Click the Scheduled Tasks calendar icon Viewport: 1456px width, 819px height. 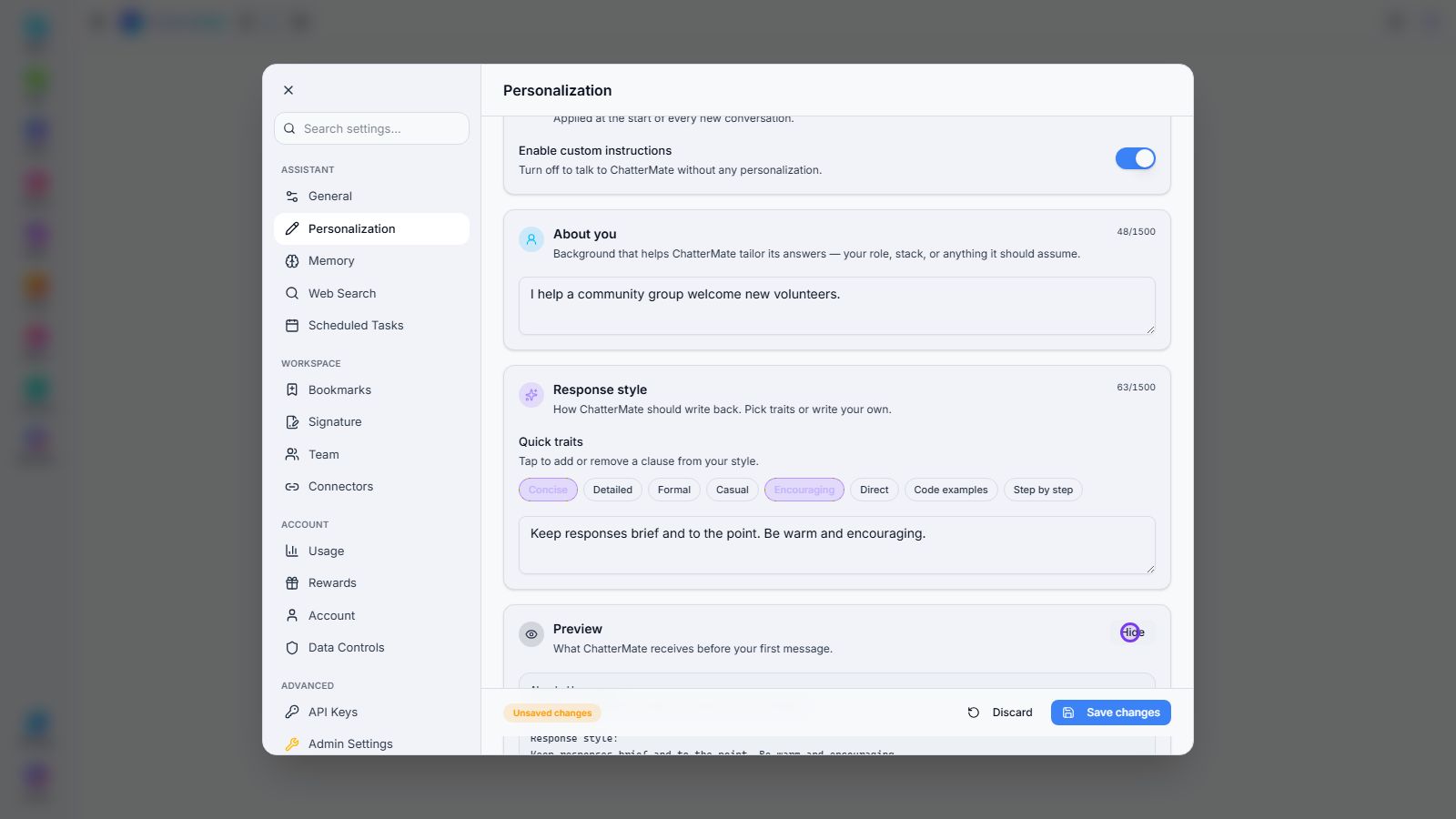coord(292,326)
